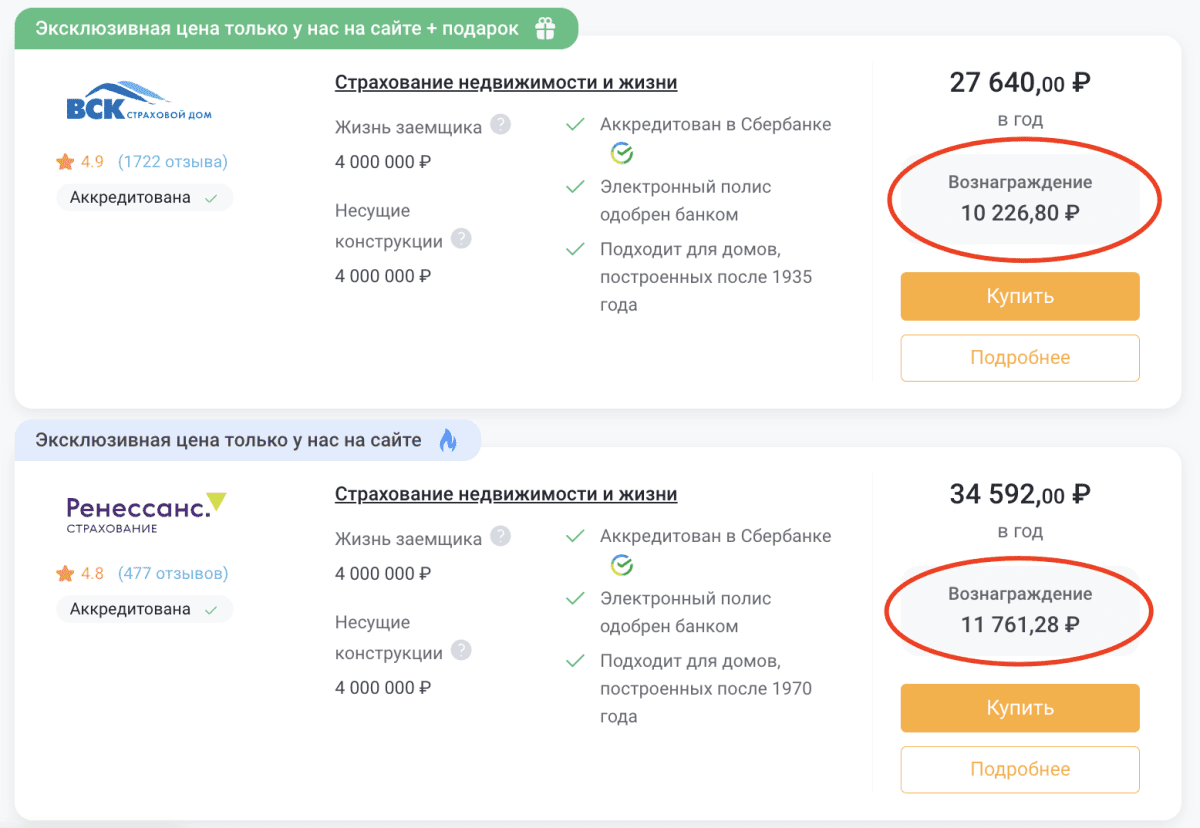Open help tooltip for Жизнь заемщика in VSK card
Screen dimensions: 1200x828
[x=501, y=125]
